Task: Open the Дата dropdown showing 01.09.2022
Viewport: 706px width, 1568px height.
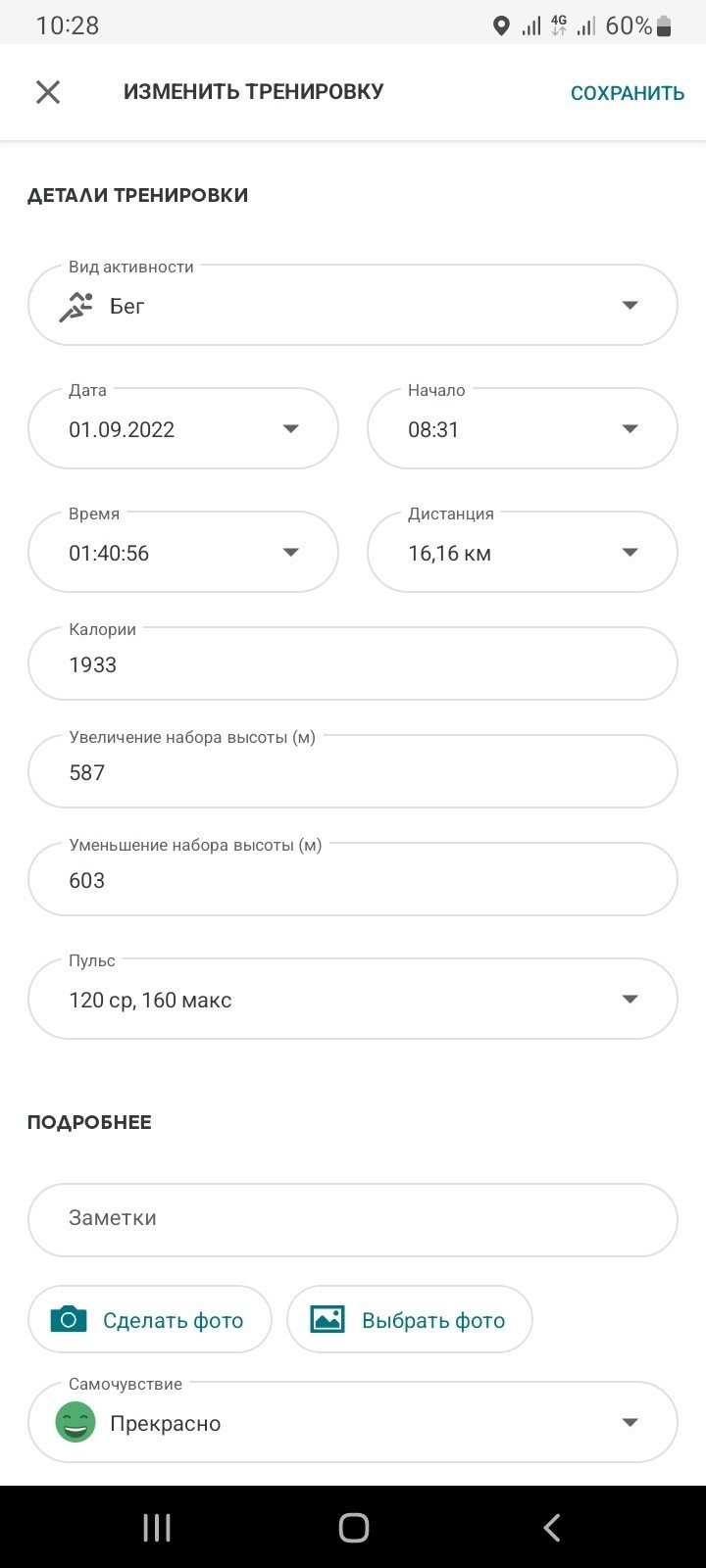Action: 183,428
